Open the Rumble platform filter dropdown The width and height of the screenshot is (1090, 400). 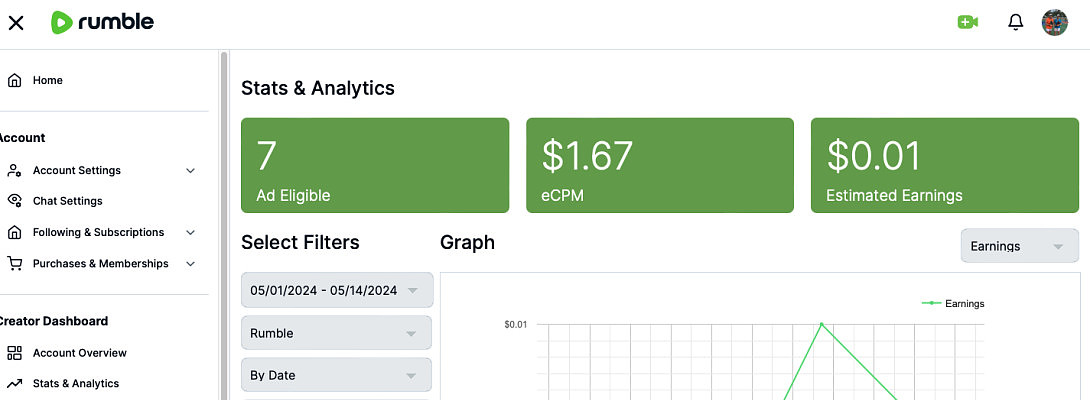(337, 333)
